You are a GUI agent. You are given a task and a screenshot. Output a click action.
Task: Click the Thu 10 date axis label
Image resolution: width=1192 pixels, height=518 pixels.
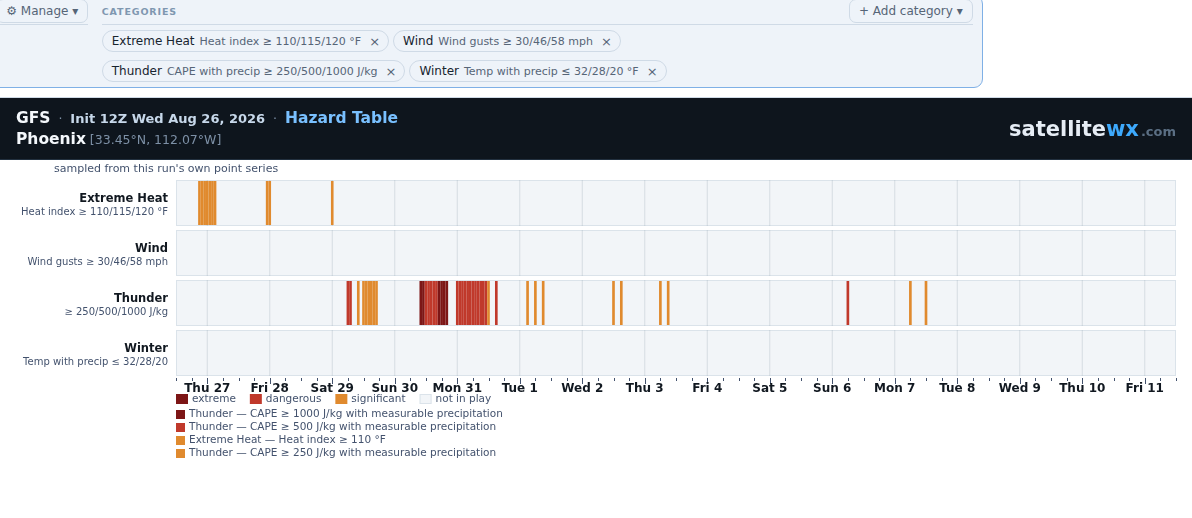[1082, 388]
